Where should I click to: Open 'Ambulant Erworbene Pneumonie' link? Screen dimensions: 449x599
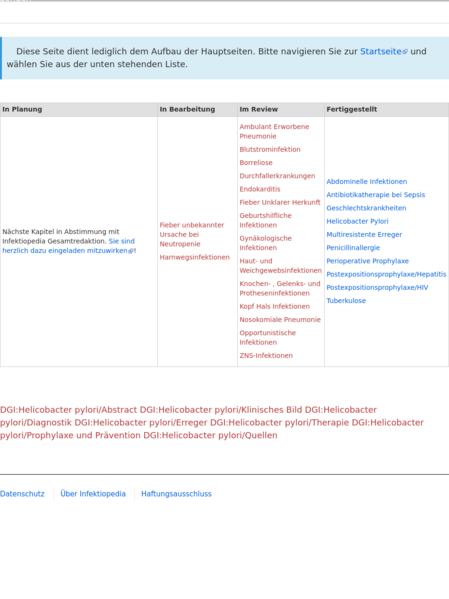274,131
